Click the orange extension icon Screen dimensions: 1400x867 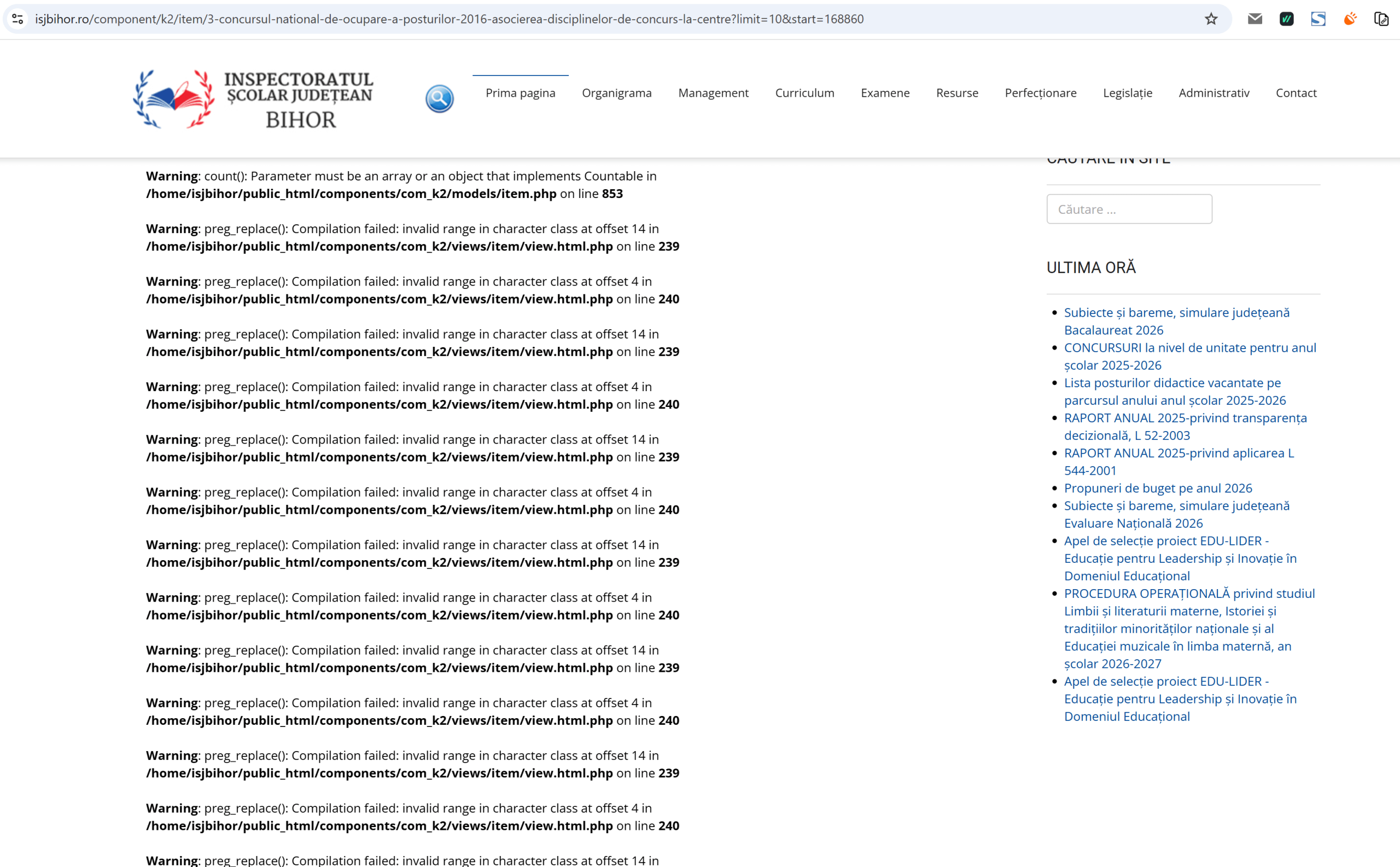[x=1350, y=19]
